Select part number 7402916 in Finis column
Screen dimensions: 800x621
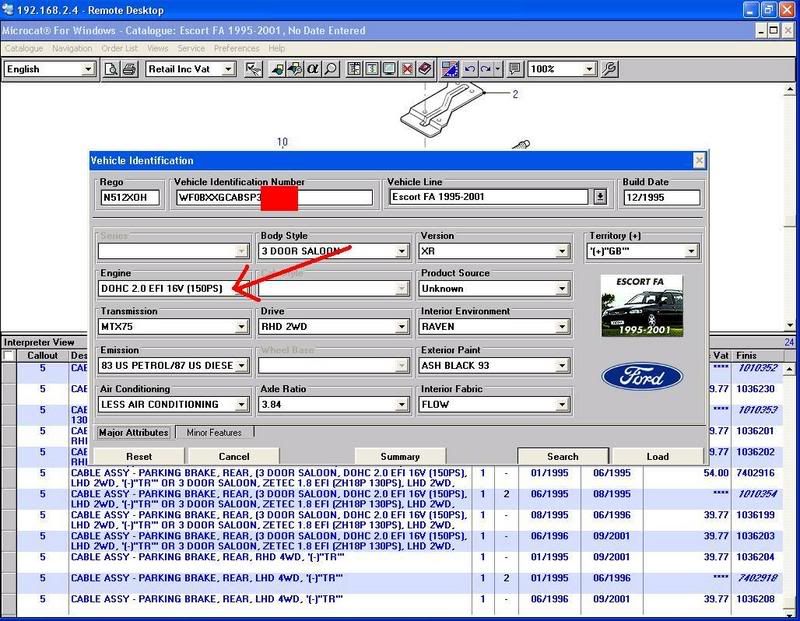(x=756, y=473)
